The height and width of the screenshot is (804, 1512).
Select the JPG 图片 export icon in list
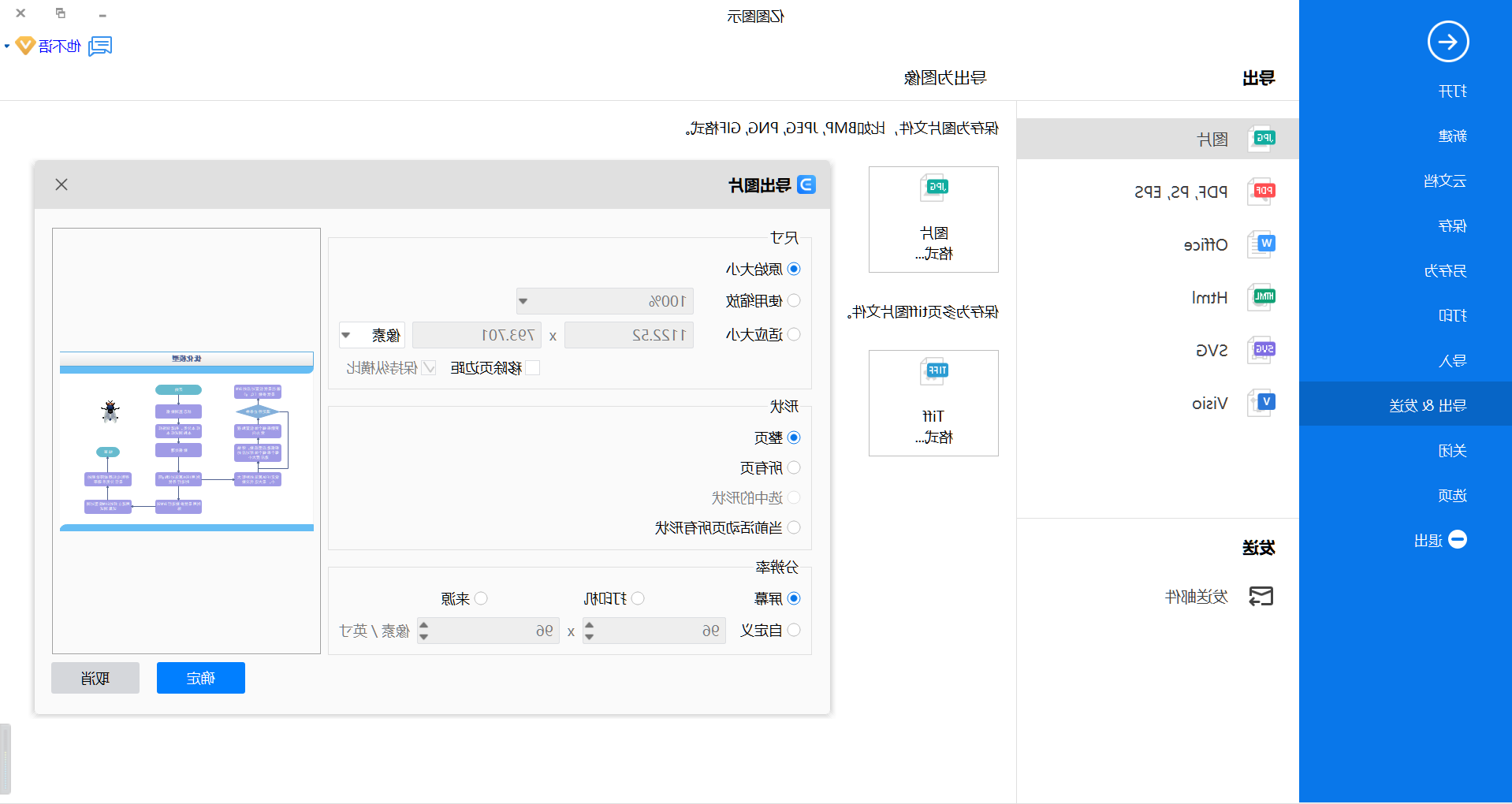click(1261, 139)
